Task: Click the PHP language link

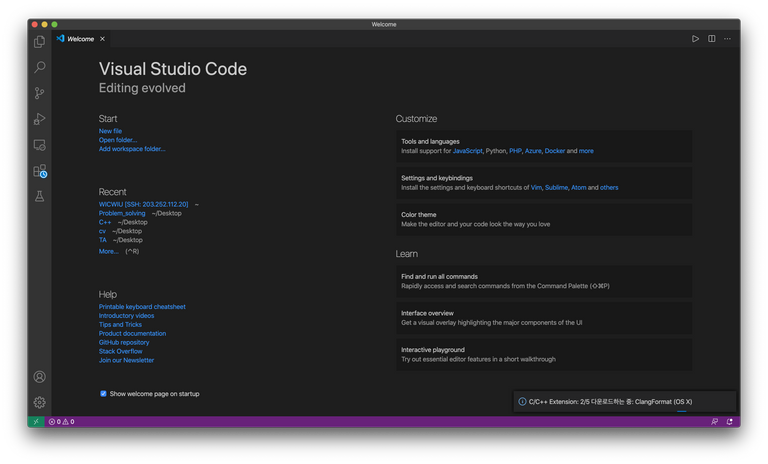Action: 515,151
